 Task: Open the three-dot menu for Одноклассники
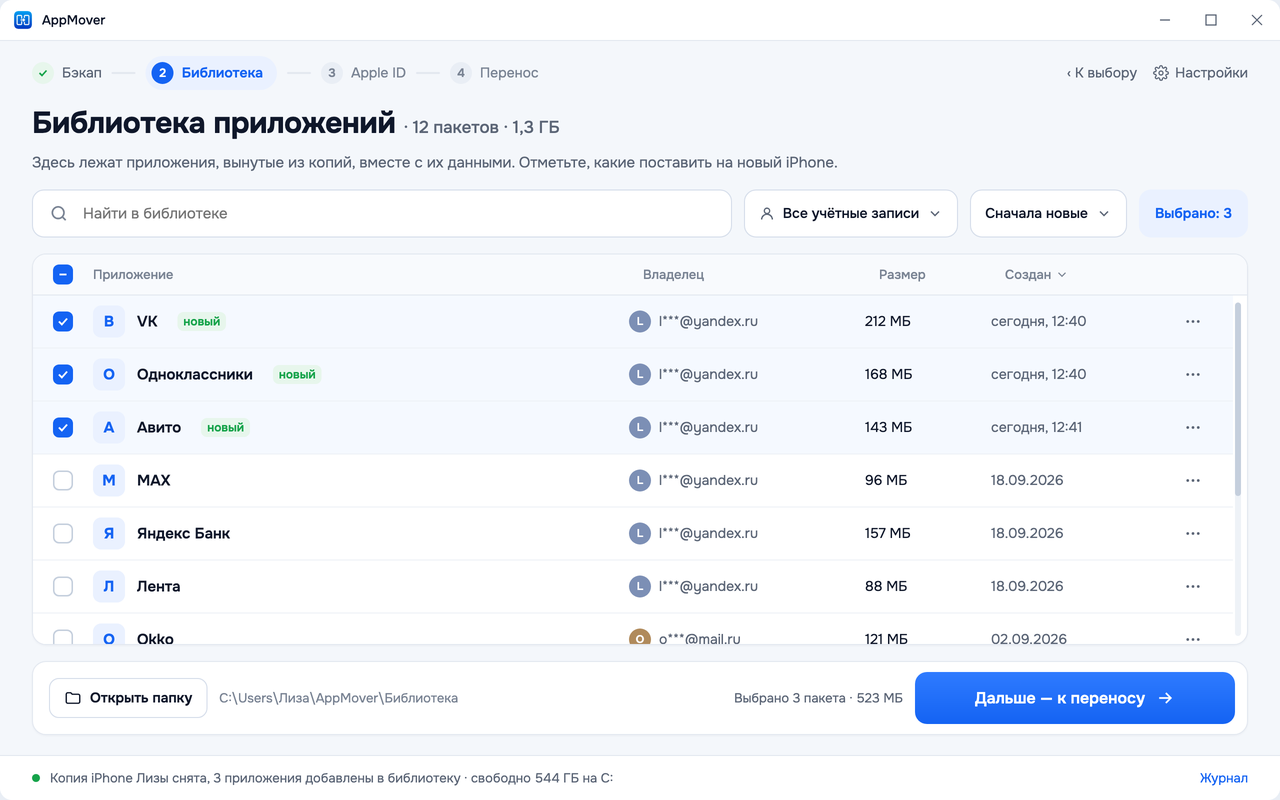tap(1192, 375)
